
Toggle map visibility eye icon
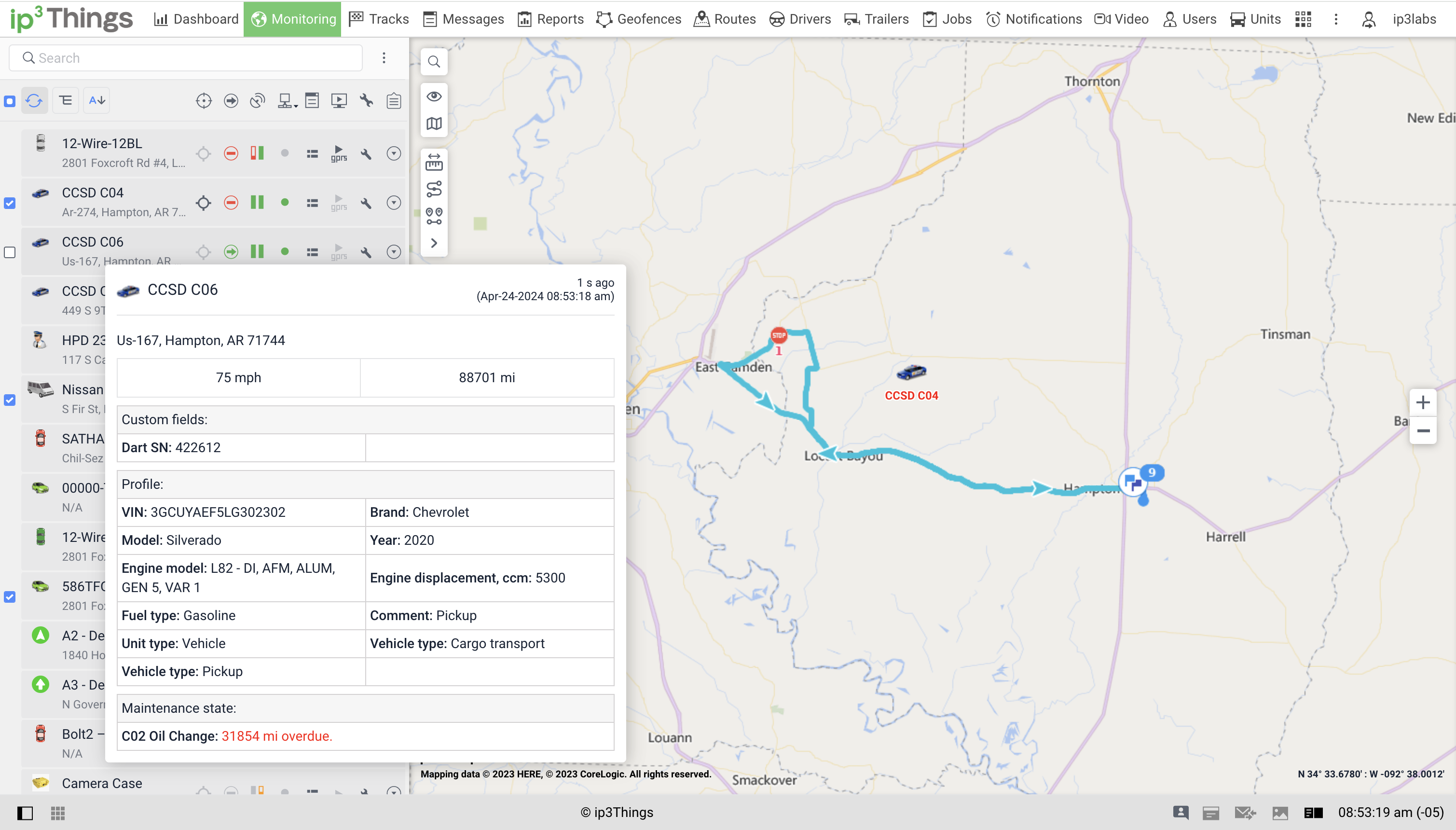pyautogui.click(x=434, y=97)
